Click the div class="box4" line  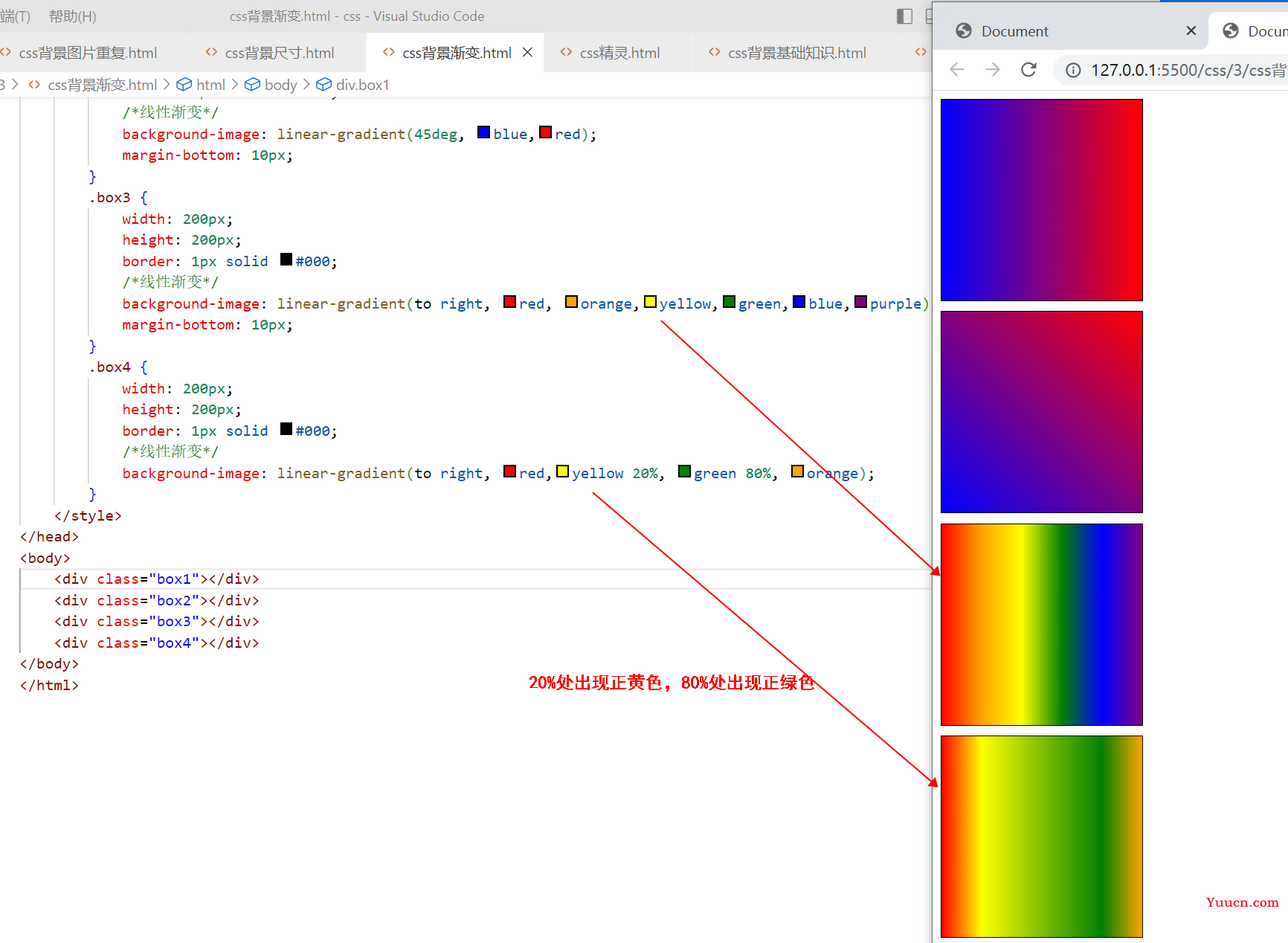pos(156,643)
